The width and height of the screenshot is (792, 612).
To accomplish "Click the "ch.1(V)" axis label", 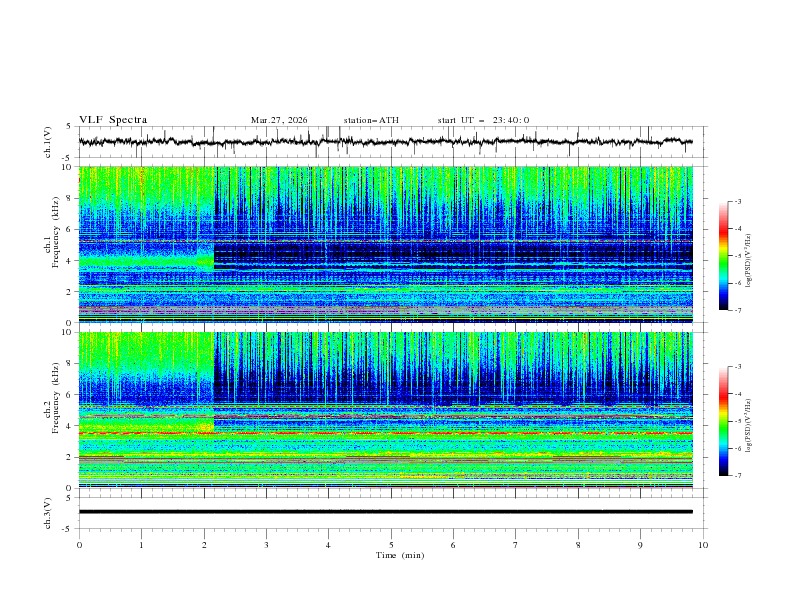I will [48, 142].
